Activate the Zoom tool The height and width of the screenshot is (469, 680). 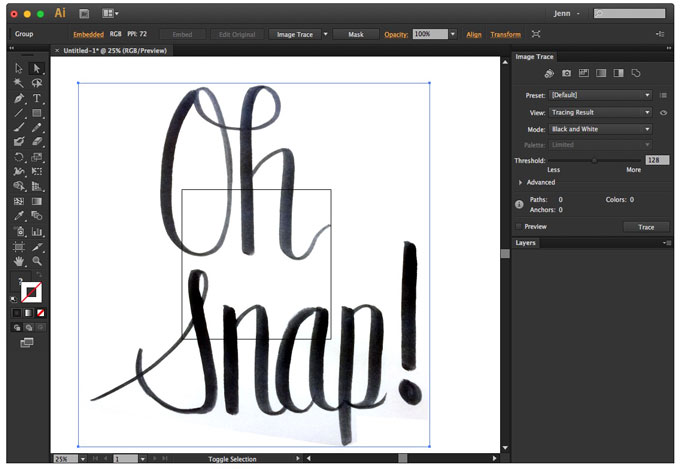click(x=37, y=261)
